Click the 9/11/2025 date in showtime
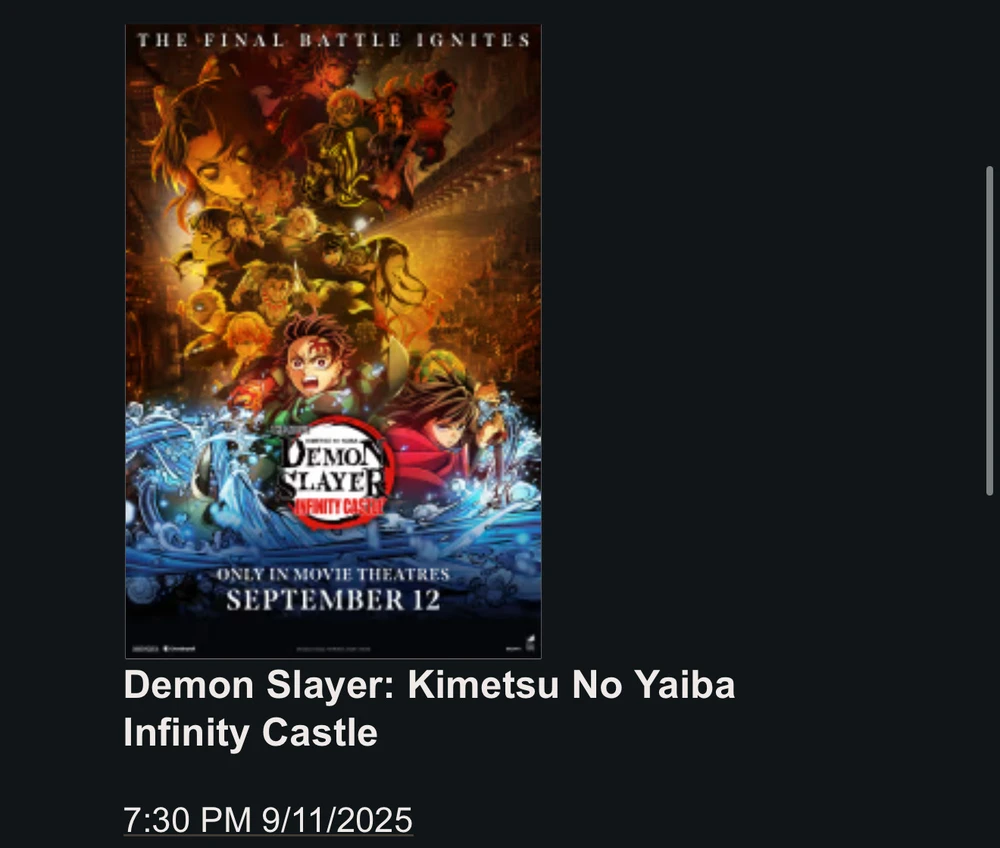This screenshot has width=1000, height=848. 337,819
